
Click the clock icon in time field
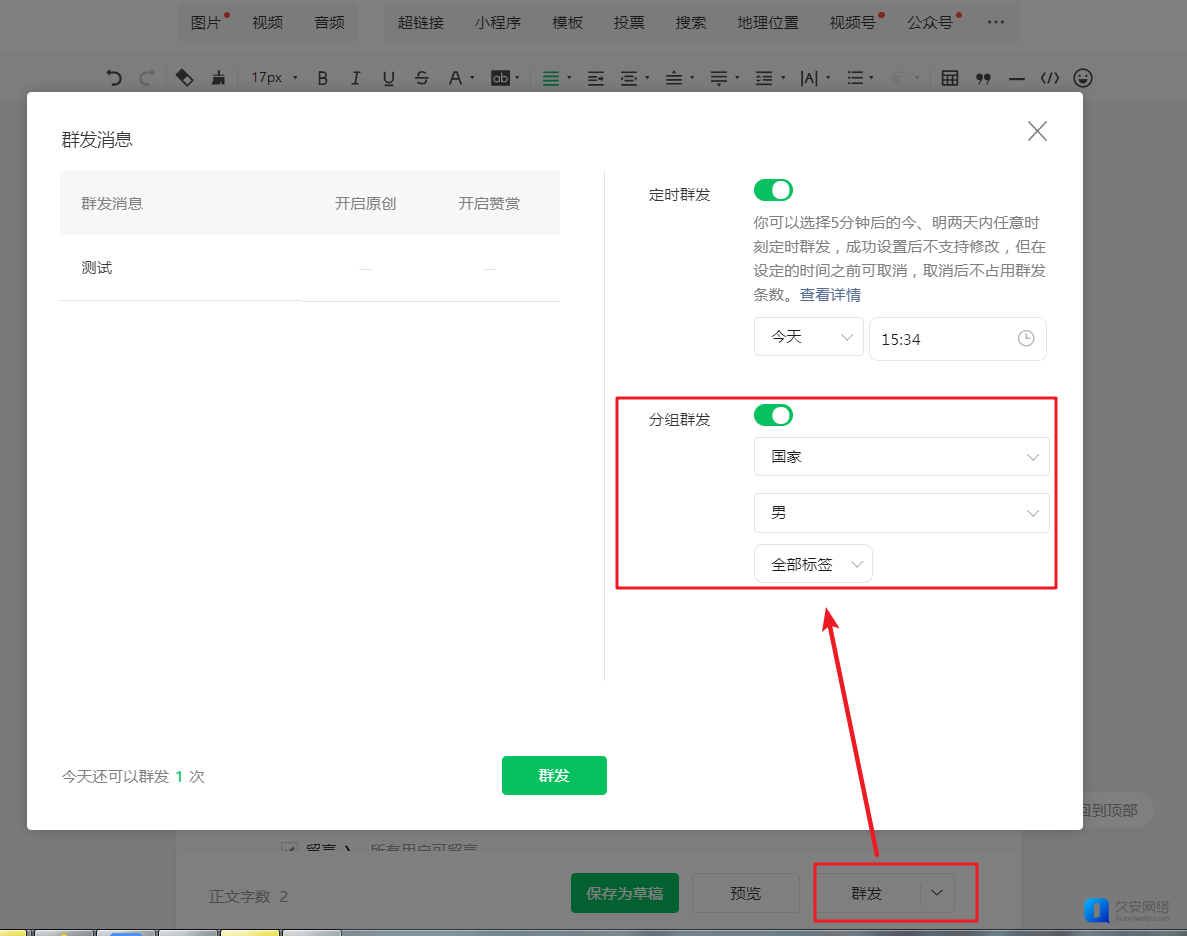coord(1026,339)
